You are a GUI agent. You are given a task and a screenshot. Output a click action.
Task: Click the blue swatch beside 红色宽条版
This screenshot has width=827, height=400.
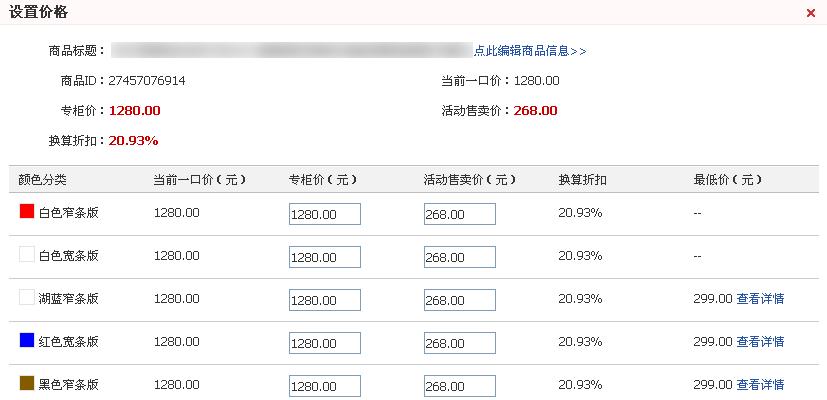(27, 340)
